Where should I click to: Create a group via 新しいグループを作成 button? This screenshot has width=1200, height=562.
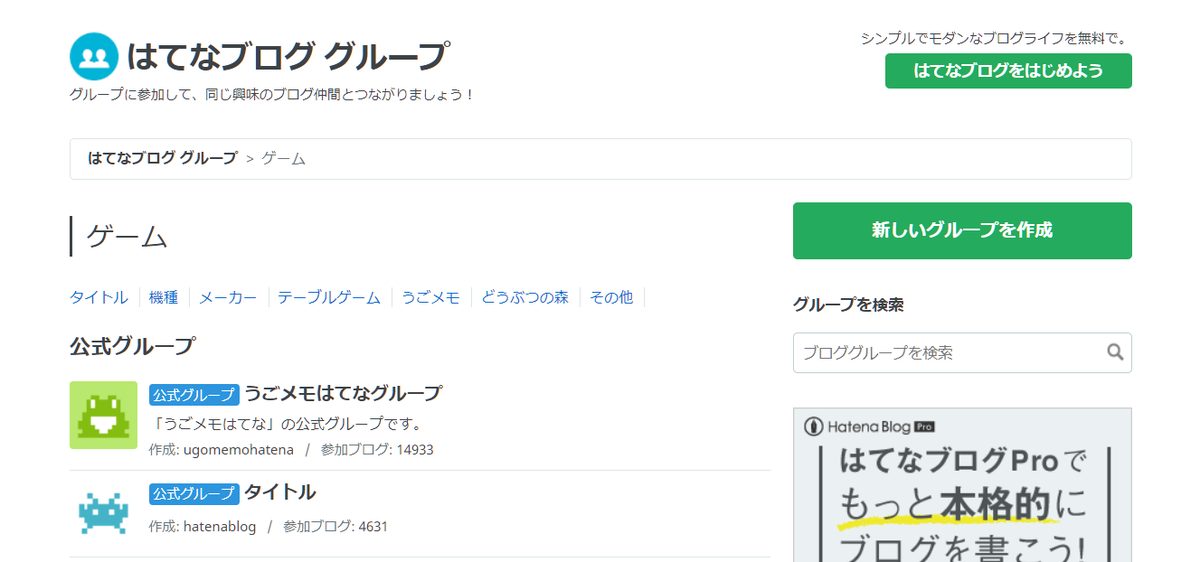click(962, 230)
